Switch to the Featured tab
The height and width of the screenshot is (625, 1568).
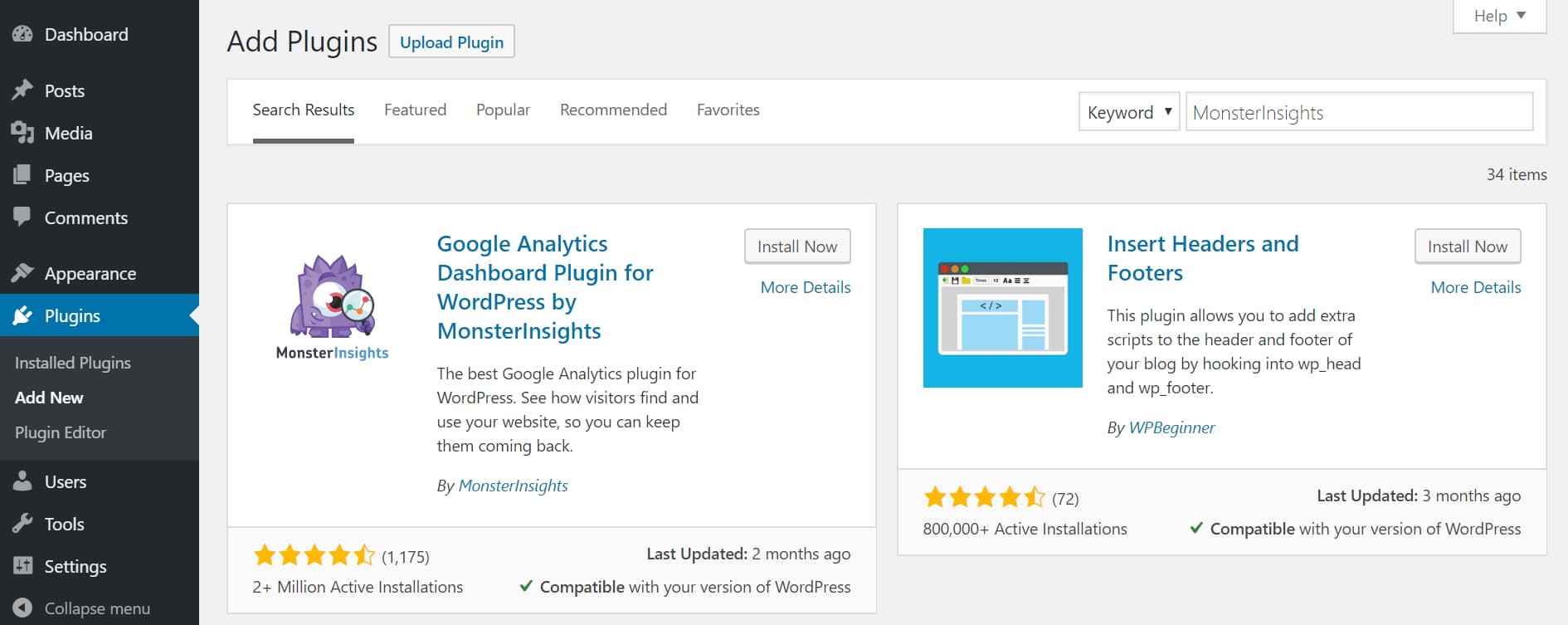pos(415,110)
